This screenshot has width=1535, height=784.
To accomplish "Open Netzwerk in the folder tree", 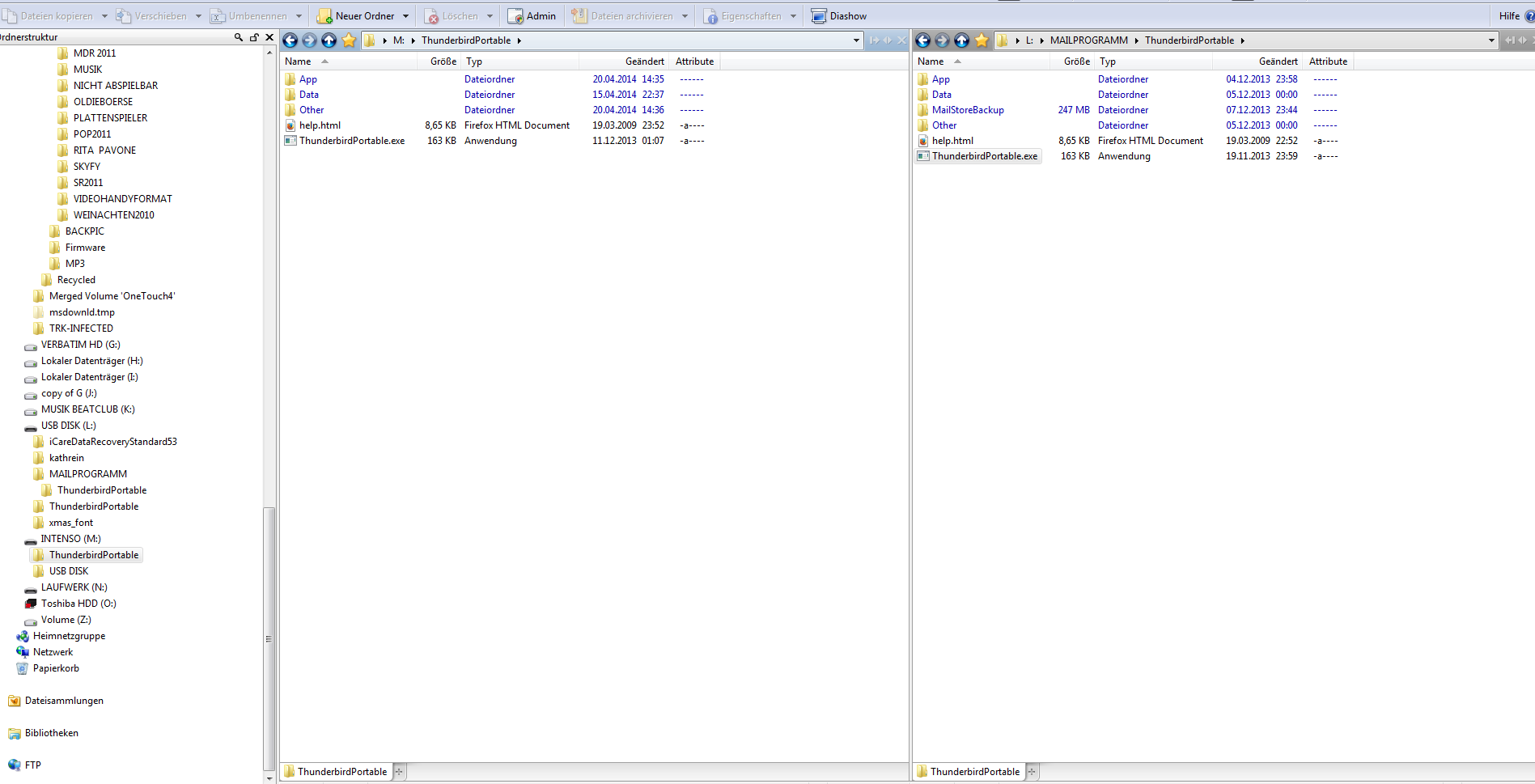I will pyautogui.click(x=53, y=652).
